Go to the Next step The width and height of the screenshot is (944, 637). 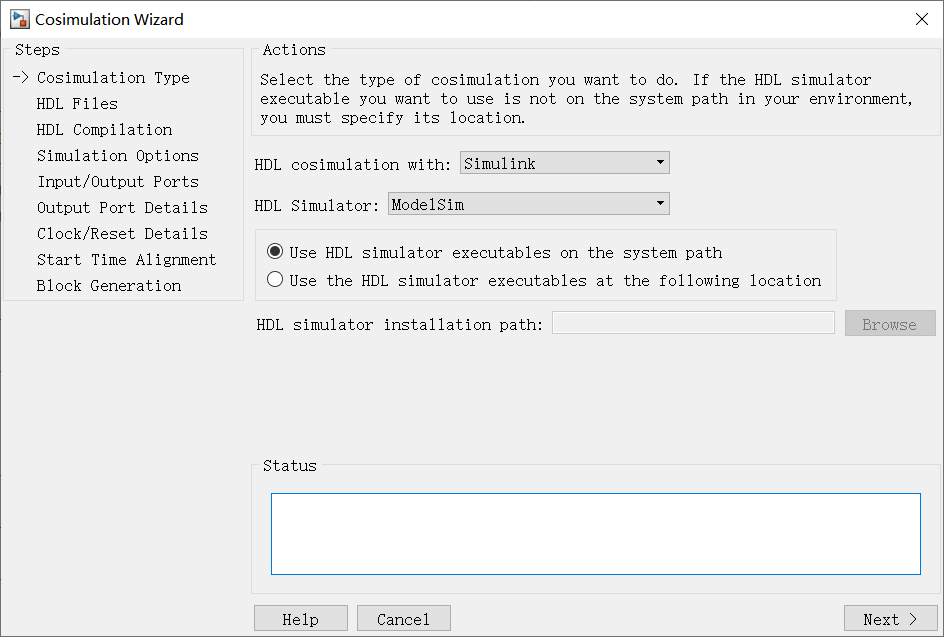[890, 618]
